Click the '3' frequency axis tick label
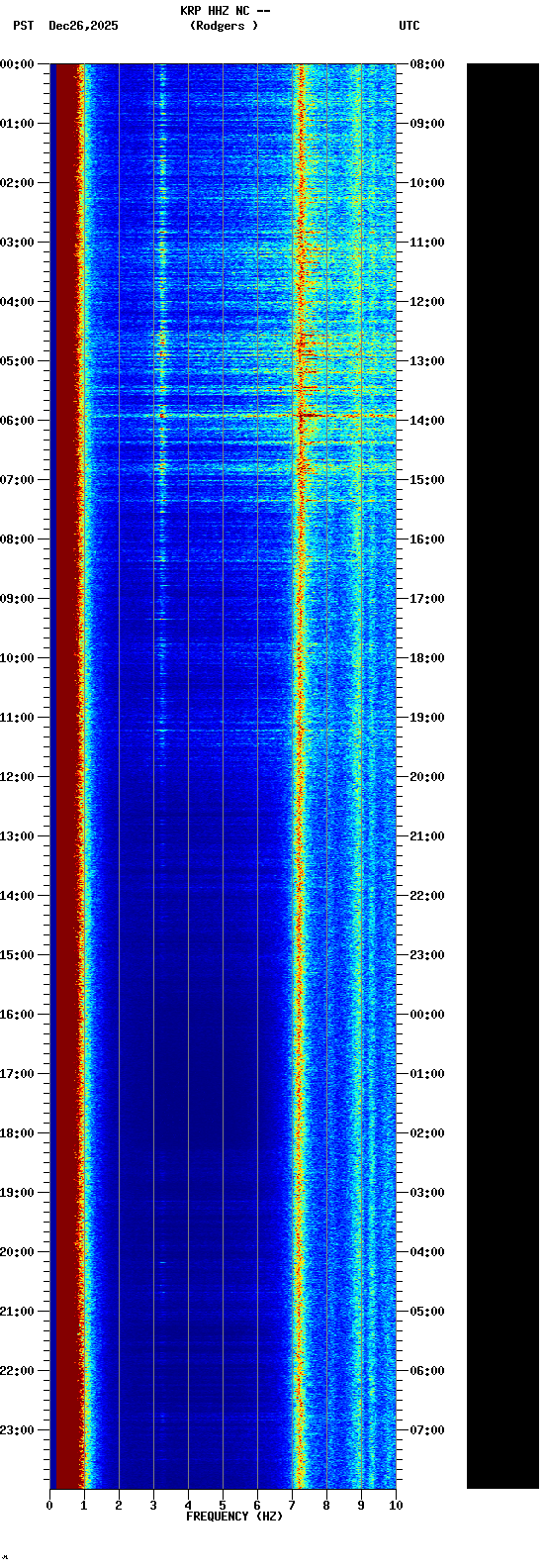This screenshot has width=546, height=1568. (x=153, y=1506)
